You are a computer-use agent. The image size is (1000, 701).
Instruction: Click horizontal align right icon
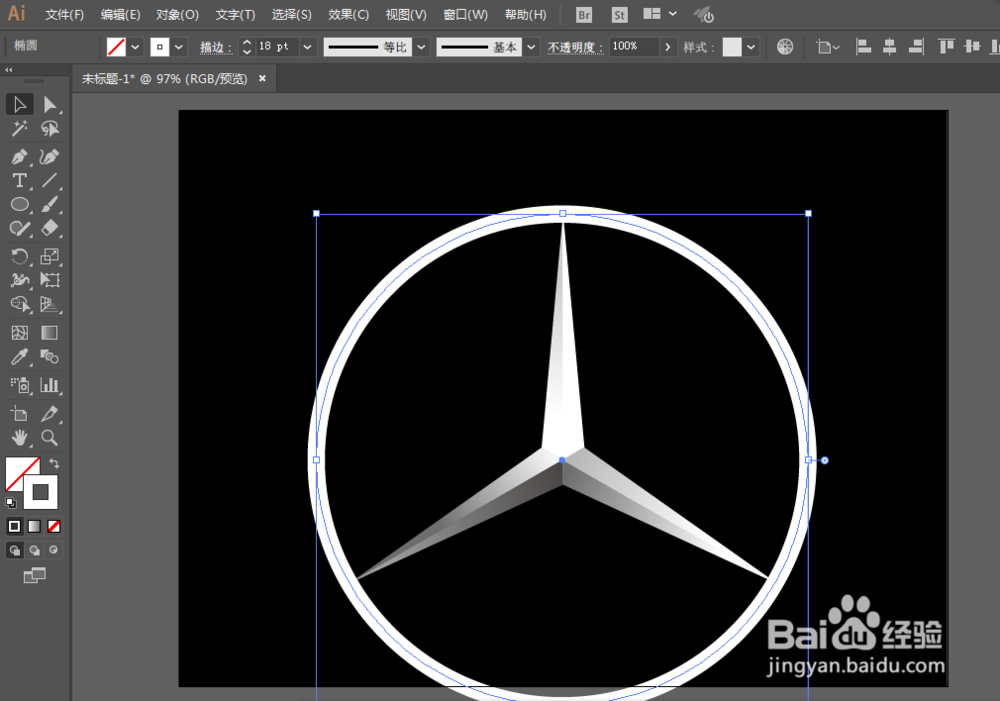916,47
